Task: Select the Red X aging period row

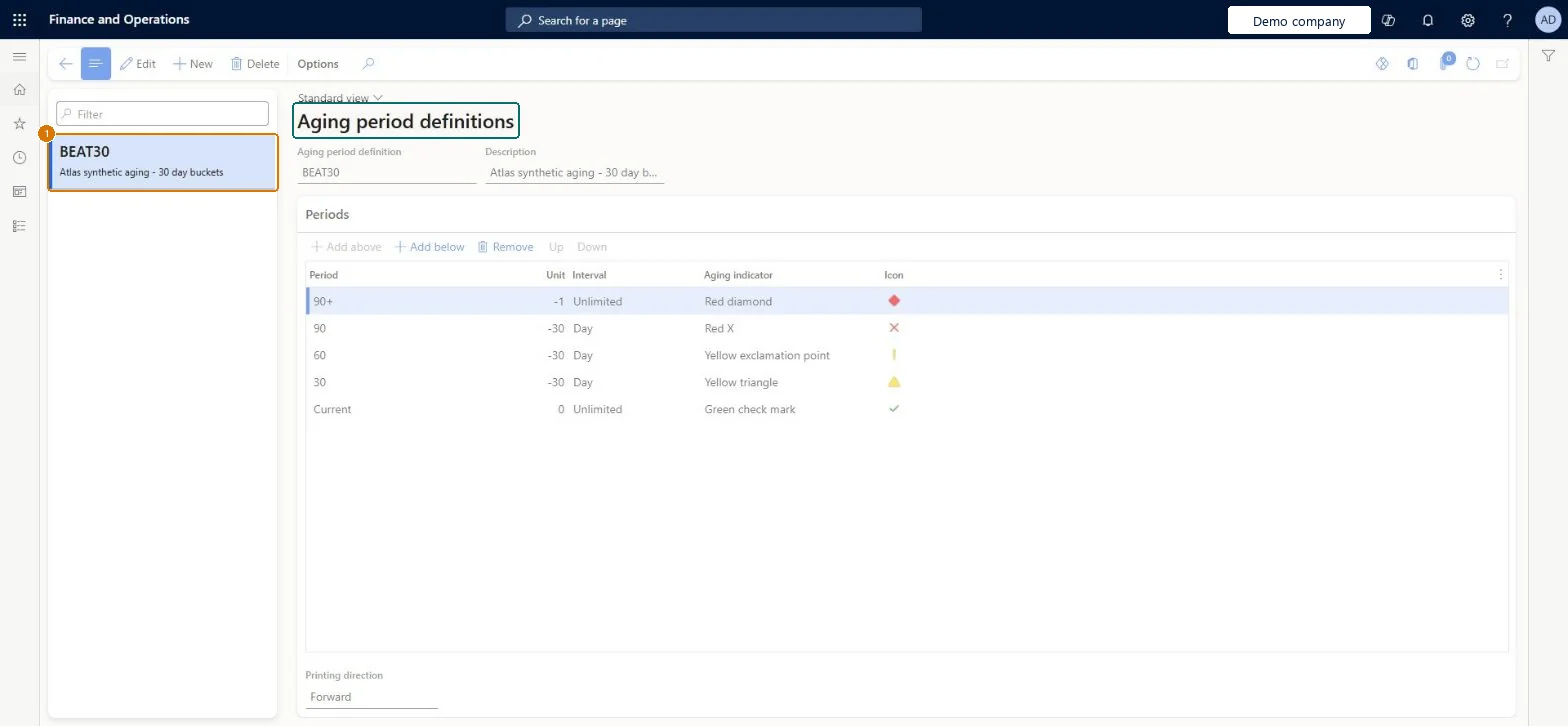Action: pos(907,328)
